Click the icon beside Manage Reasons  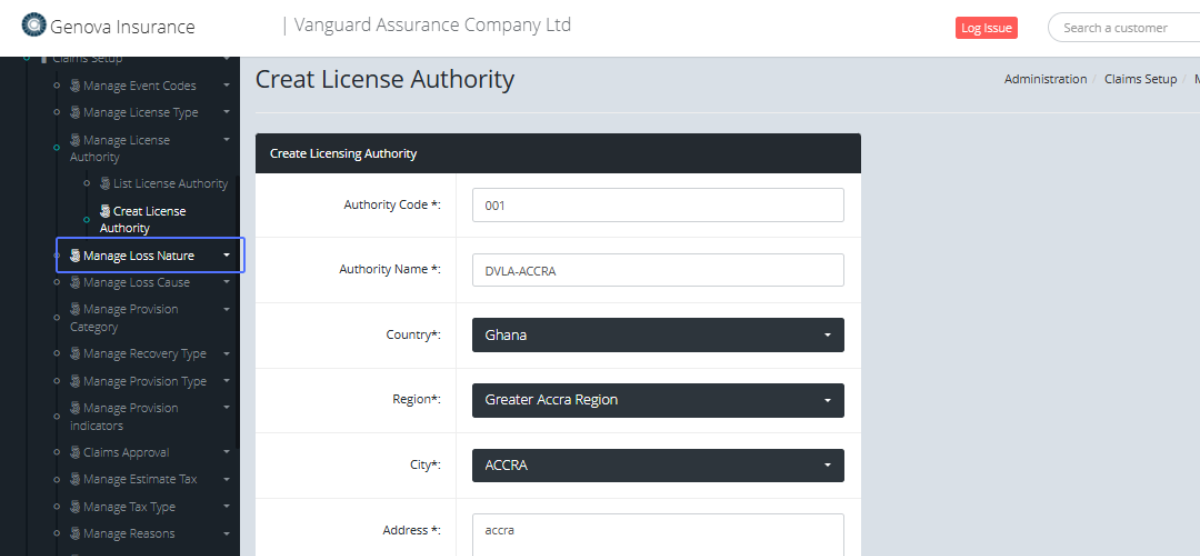(75, 534)
